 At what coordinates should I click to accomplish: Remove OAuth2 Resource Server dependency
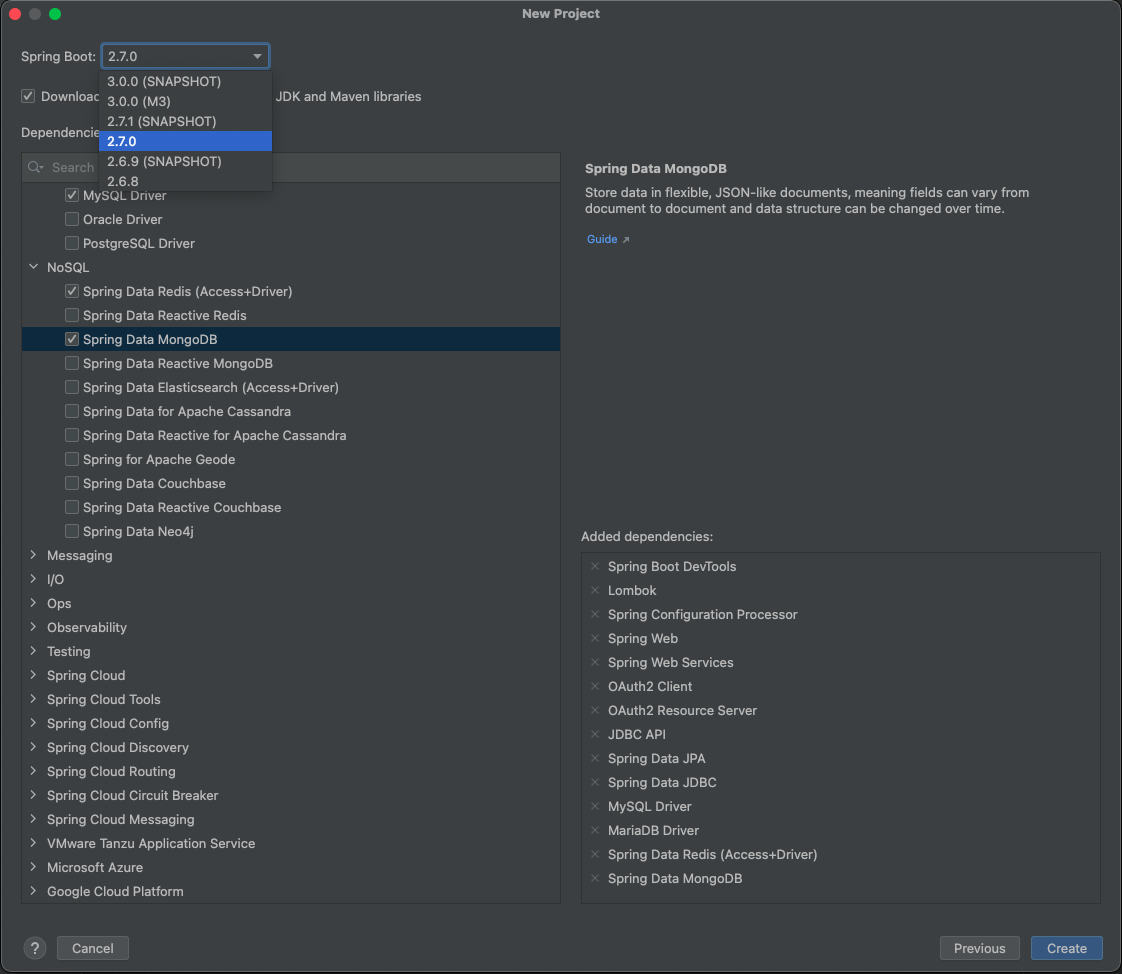(595, 710)
